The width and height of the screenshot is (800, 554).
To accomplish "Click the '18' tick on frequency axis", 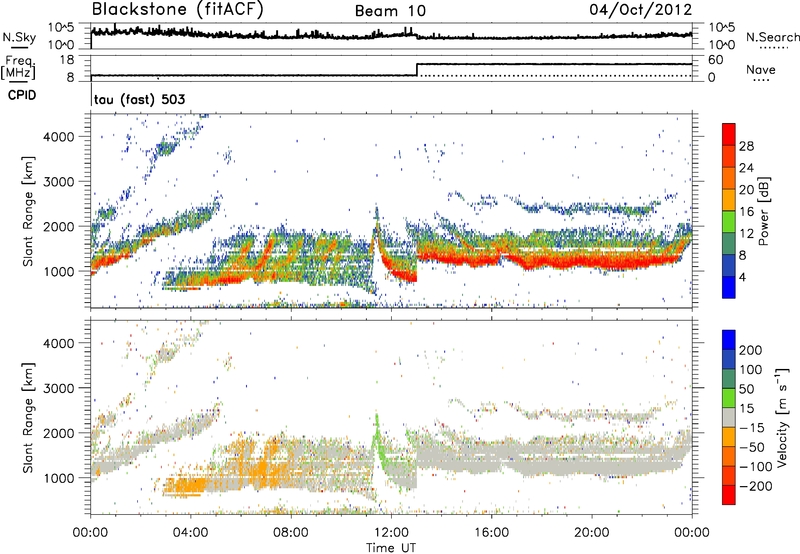I will (66, 60).
